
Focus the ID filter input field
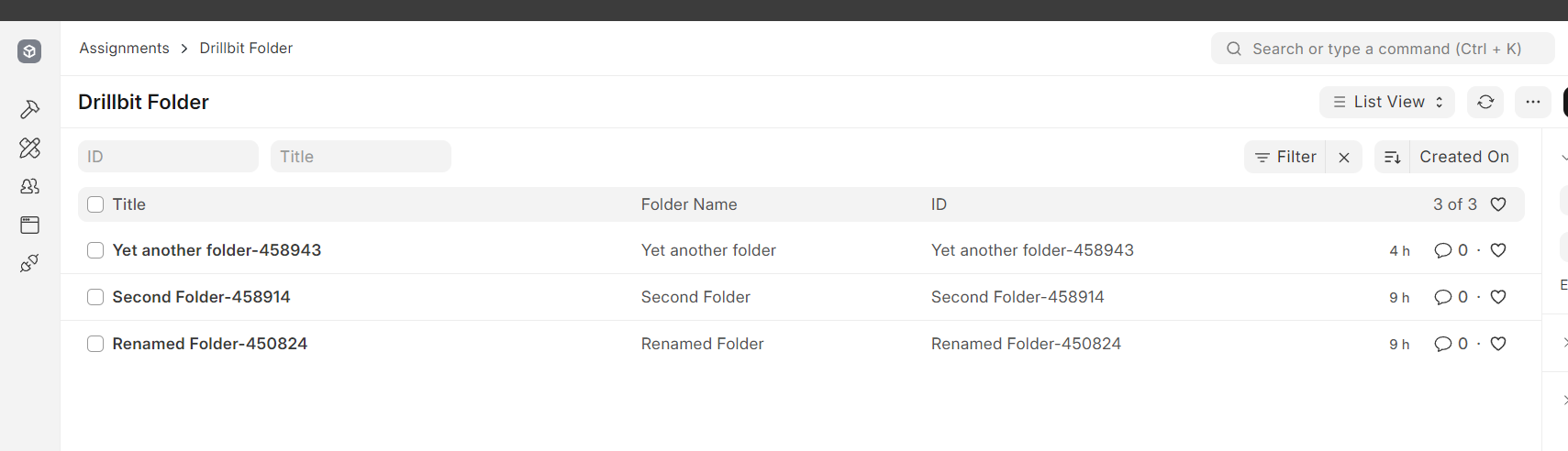(x=168, y=157)
